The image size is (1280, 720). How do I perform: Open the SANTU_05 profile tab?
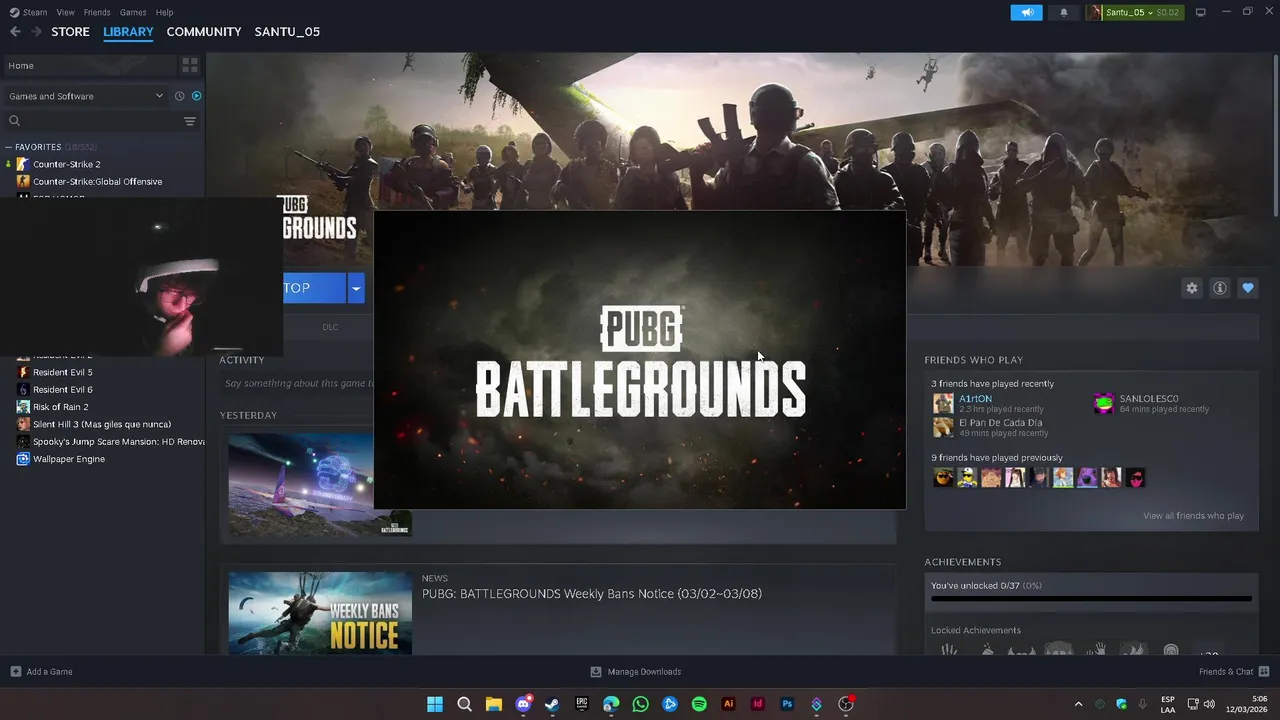pos(287,32)
